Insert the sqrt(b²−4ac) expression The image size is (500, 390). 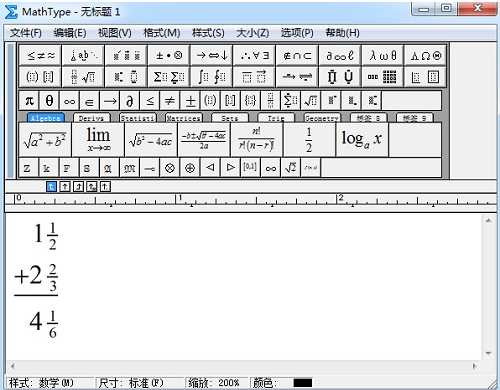[151, 140]
